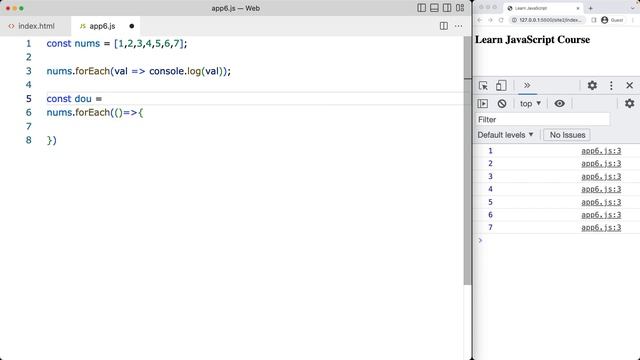Close the Learn JavaScript browser tab
Viewport: 640px width, 360px height.
pyautogui.click(x=578, y=8)
